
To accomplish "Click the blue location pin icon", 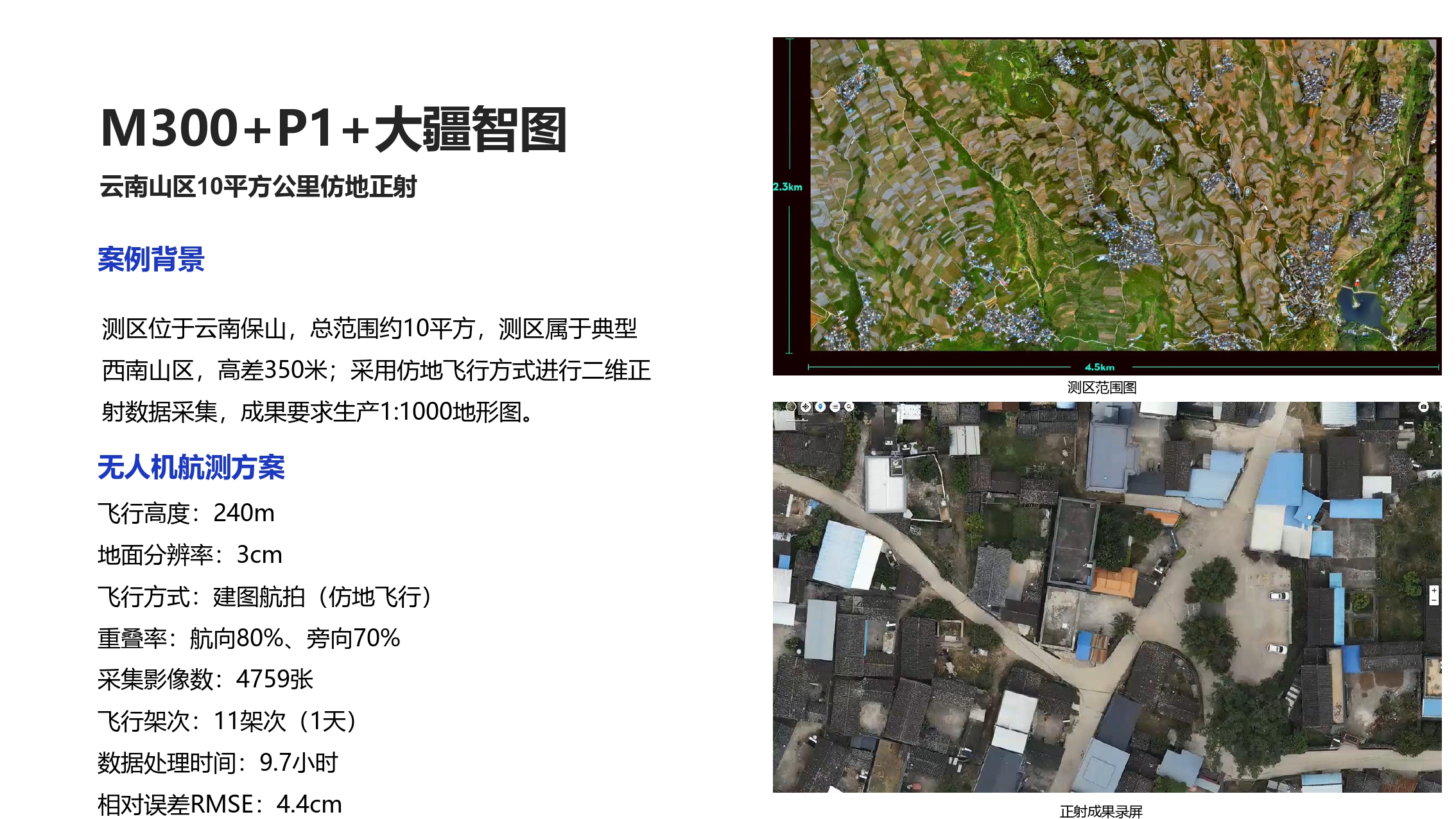I will 820,407.
